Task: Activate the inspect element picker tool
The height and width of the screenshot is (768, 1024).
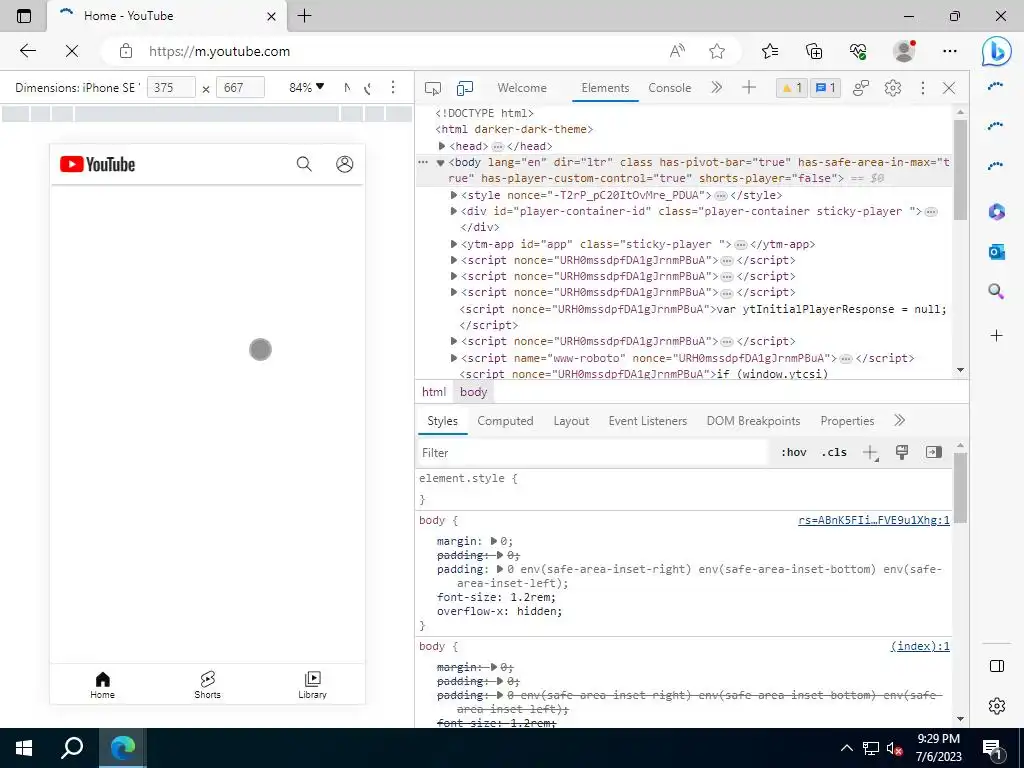Action: pyautogui.click(x=432, y=88)
